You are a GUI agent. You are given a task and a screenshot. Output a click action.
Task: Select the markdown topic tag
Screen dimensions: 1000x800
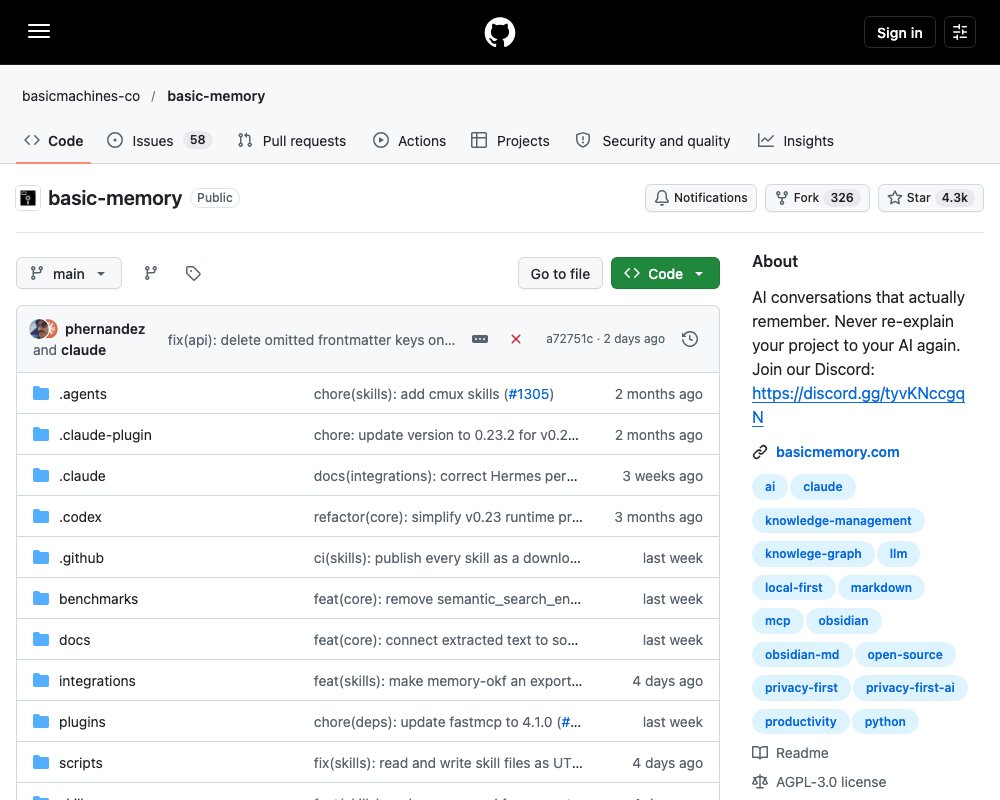click(x=881, y=587)
